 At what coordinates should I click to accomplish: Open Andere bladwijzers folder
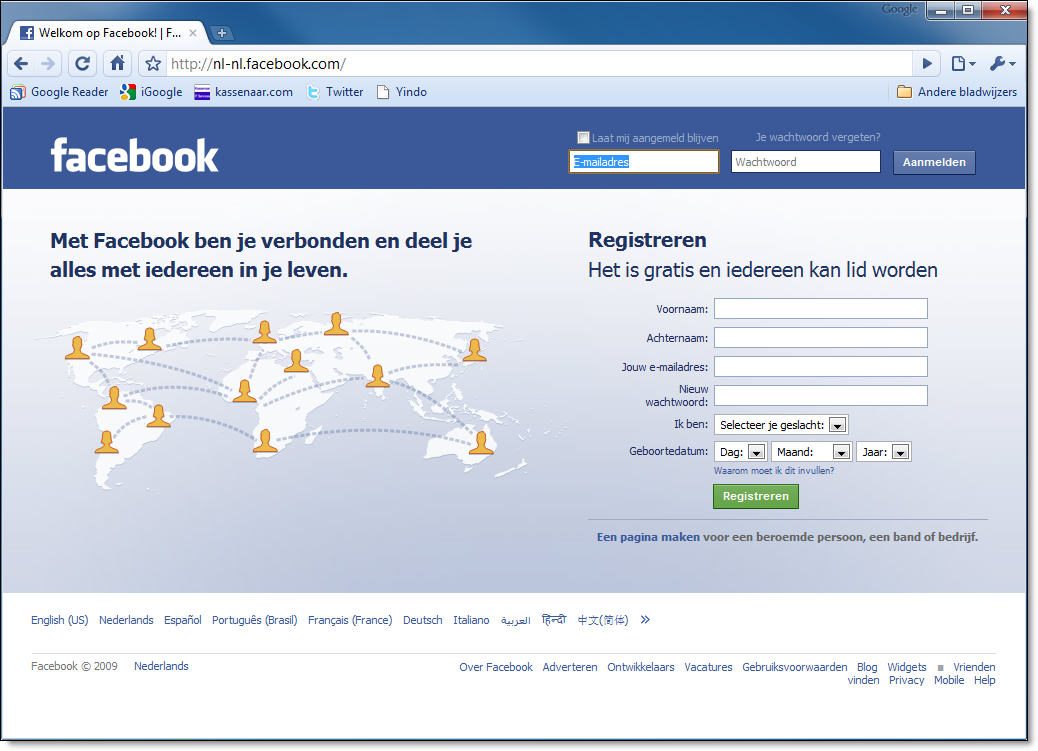pyautogui.click(x=957, y=92)
